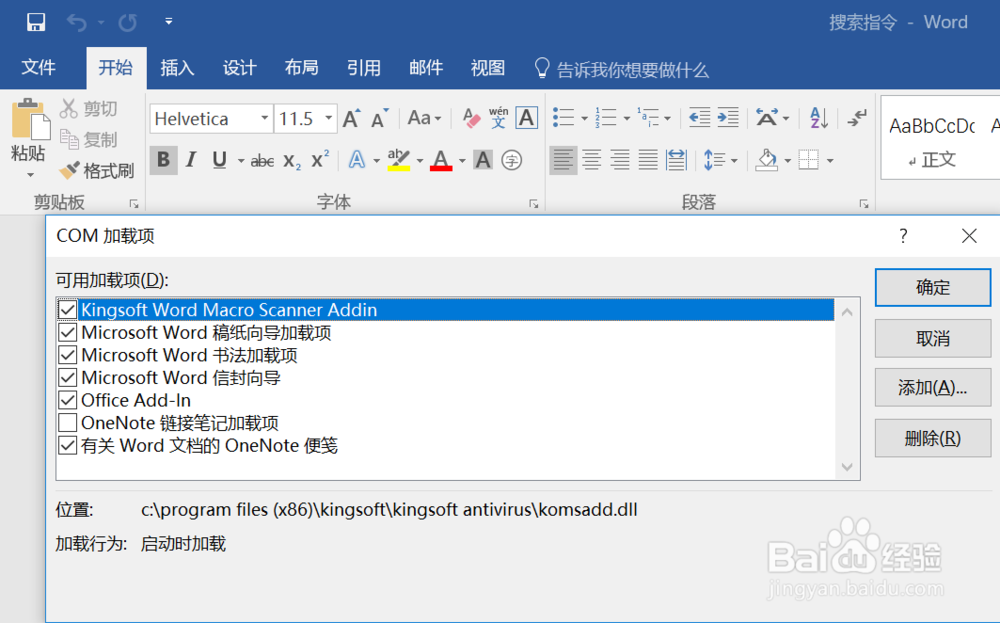Open font size 11.5 dropdown
Viewport: 1000px width, 623px height.
pyautogui.click(x=328, y=118)
